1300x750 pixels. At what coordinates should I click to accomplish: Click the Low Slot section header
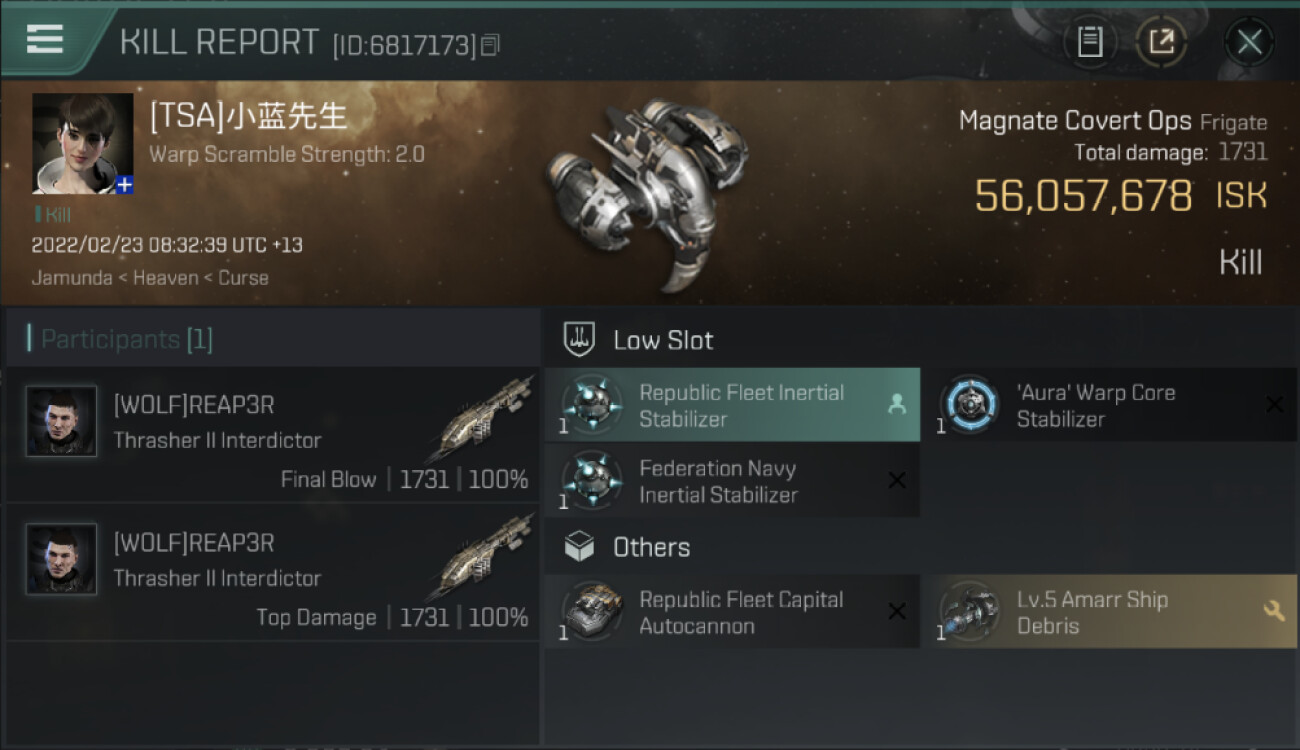pyautogui.click(x=662, y=340)
